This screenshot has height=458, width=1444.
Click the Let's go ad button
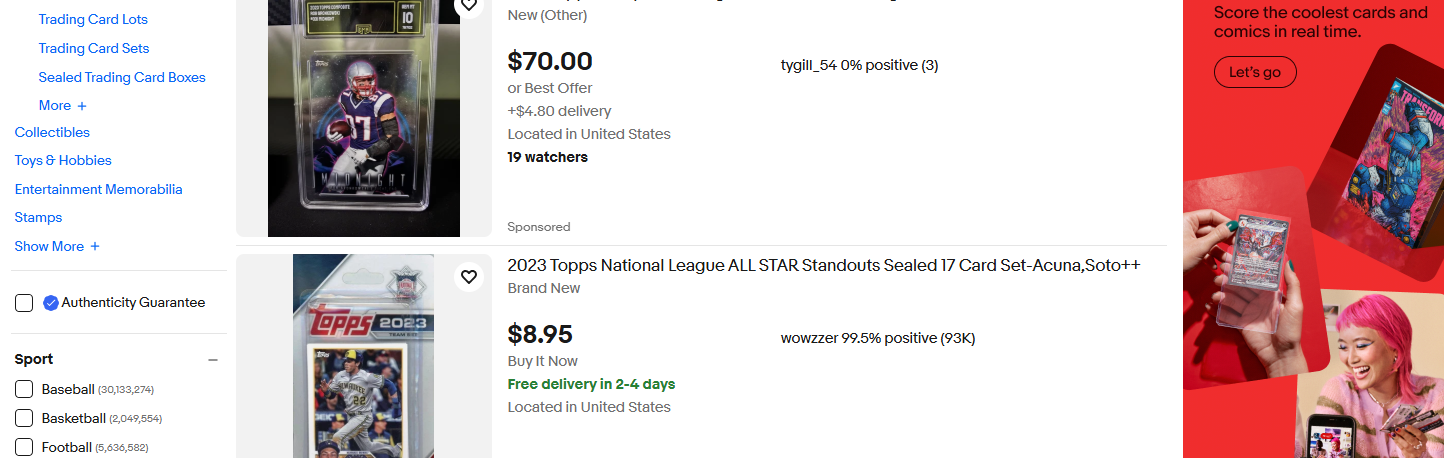[x=1255, y=72]
